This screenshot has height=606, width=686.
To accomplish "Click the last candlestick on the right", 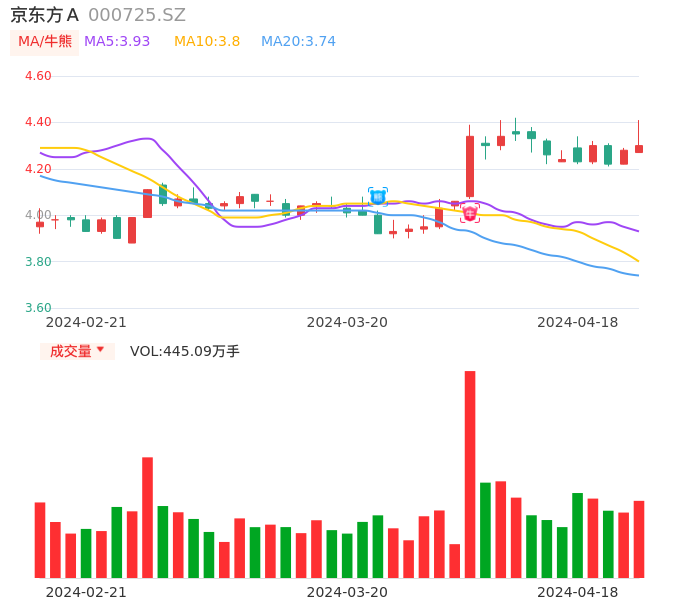I will [639, 148].
